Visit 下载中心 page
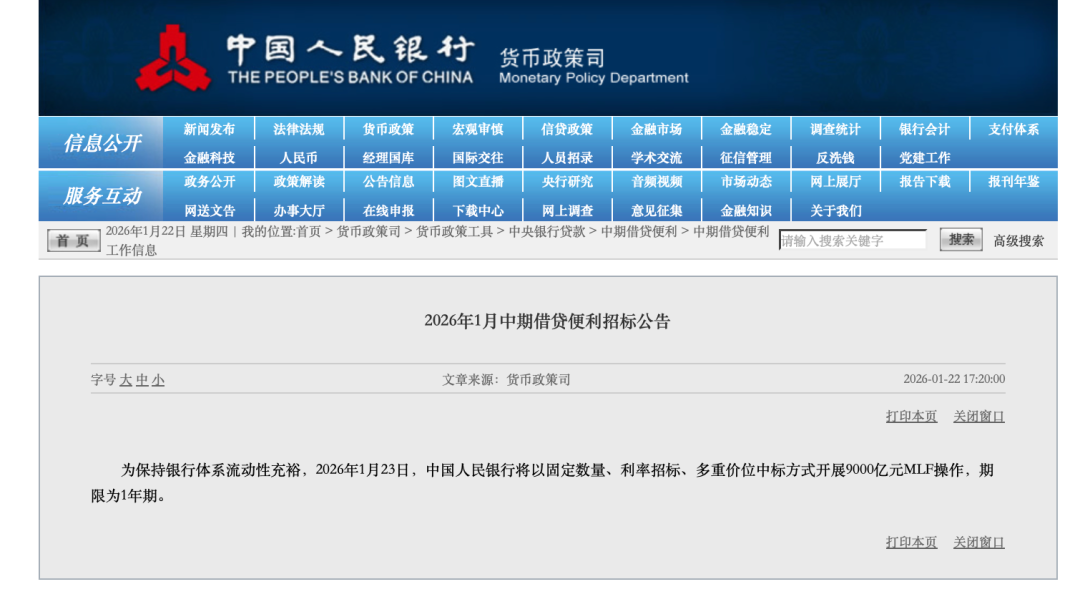The image size is (1080, 607). 478,211
